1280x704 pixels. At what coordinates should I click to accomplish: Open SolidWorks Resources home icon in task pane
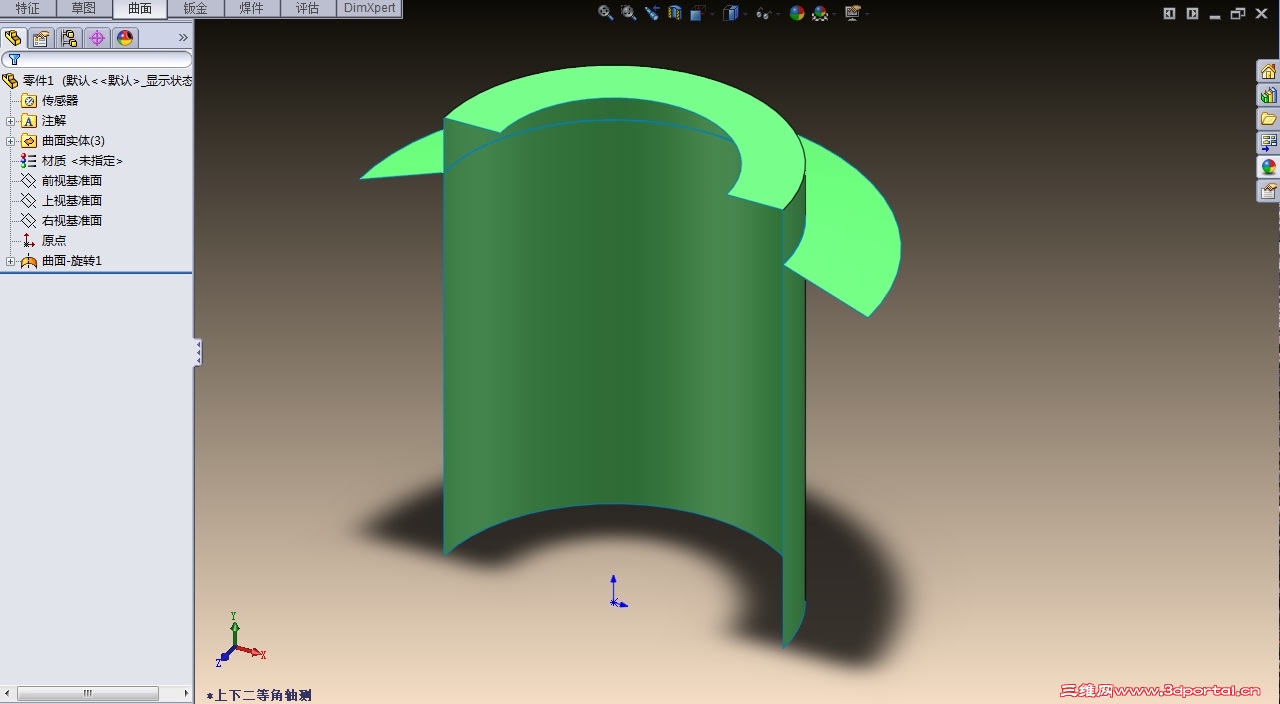click(x=1268, y=71)
